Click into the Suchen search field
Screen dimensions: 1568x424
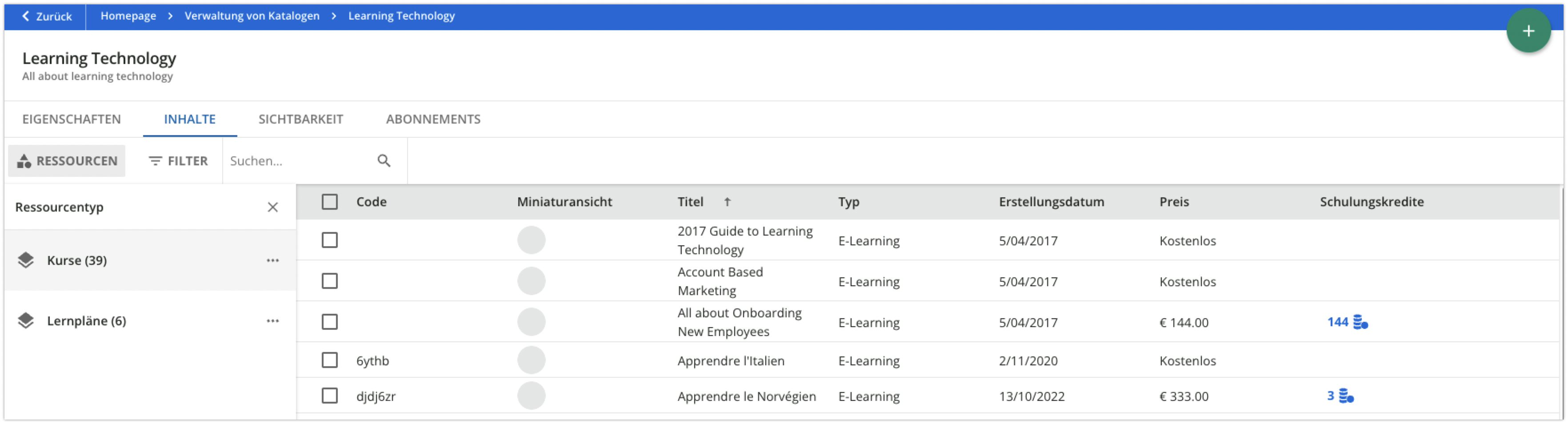[298, 161]
